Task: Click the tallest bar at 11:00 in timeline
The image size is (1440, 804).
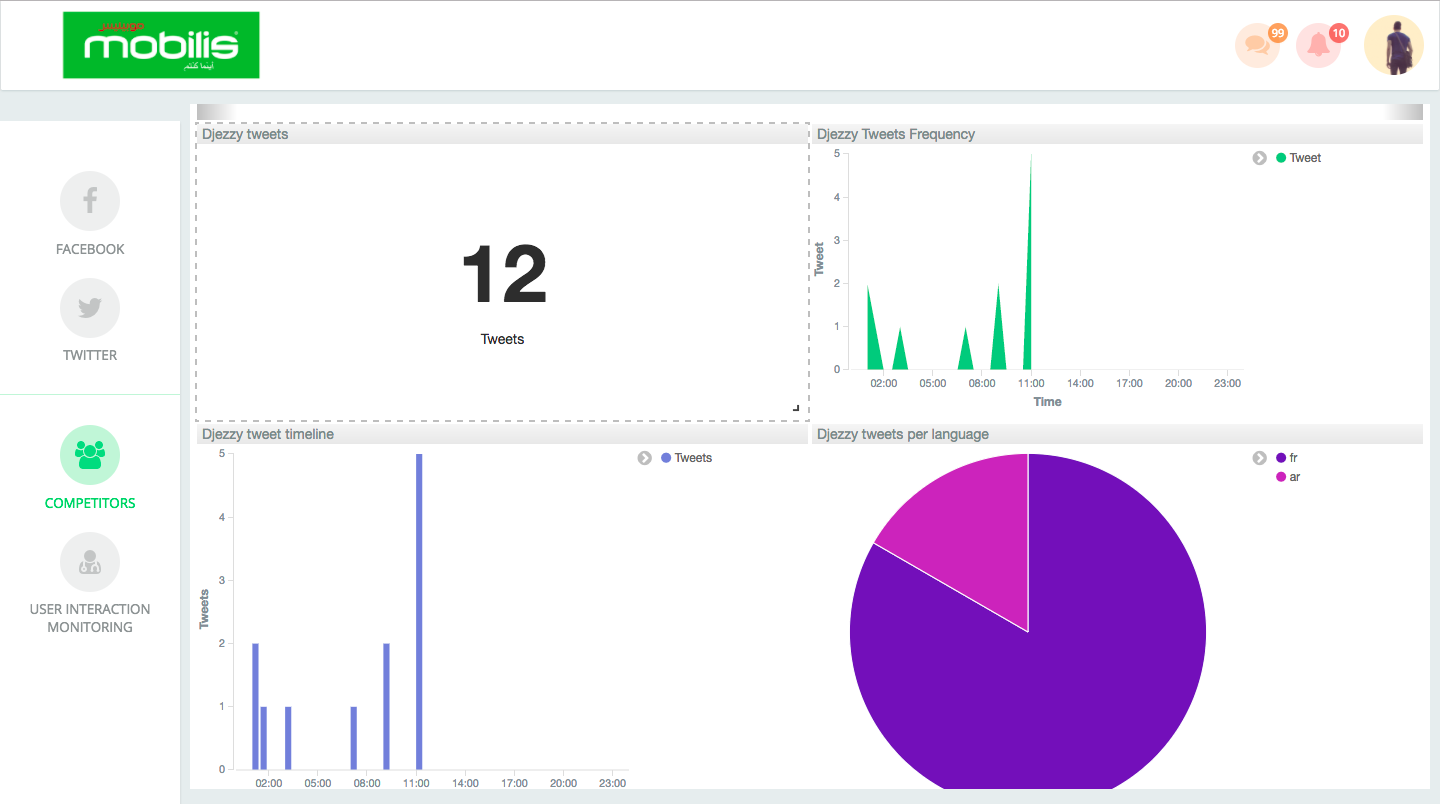Action: click(419, 611)
